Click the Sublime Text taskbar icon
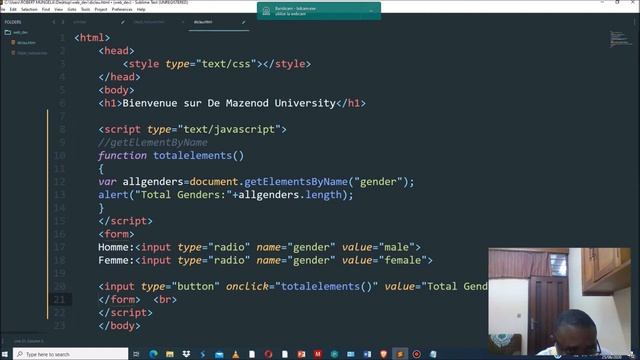640x360 pixels. click(x=400, y=354)
